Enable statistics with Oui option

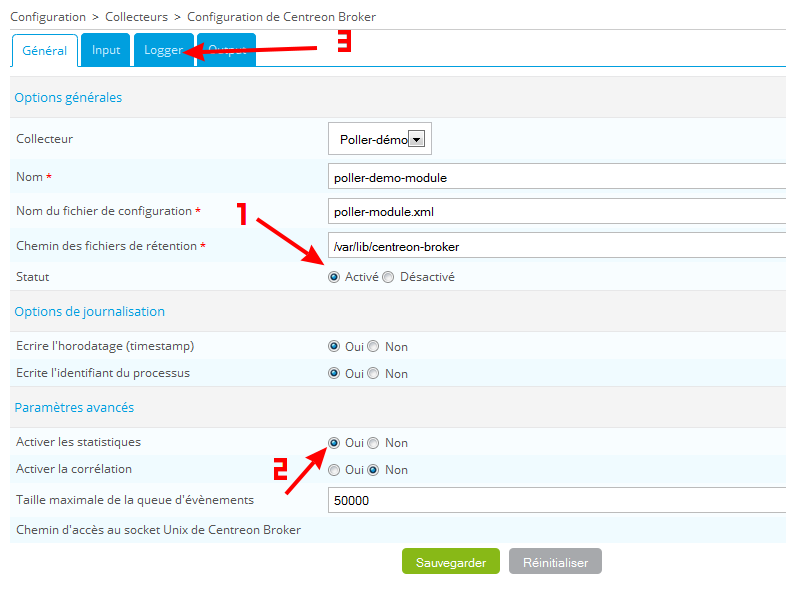[x=334, y=443]
